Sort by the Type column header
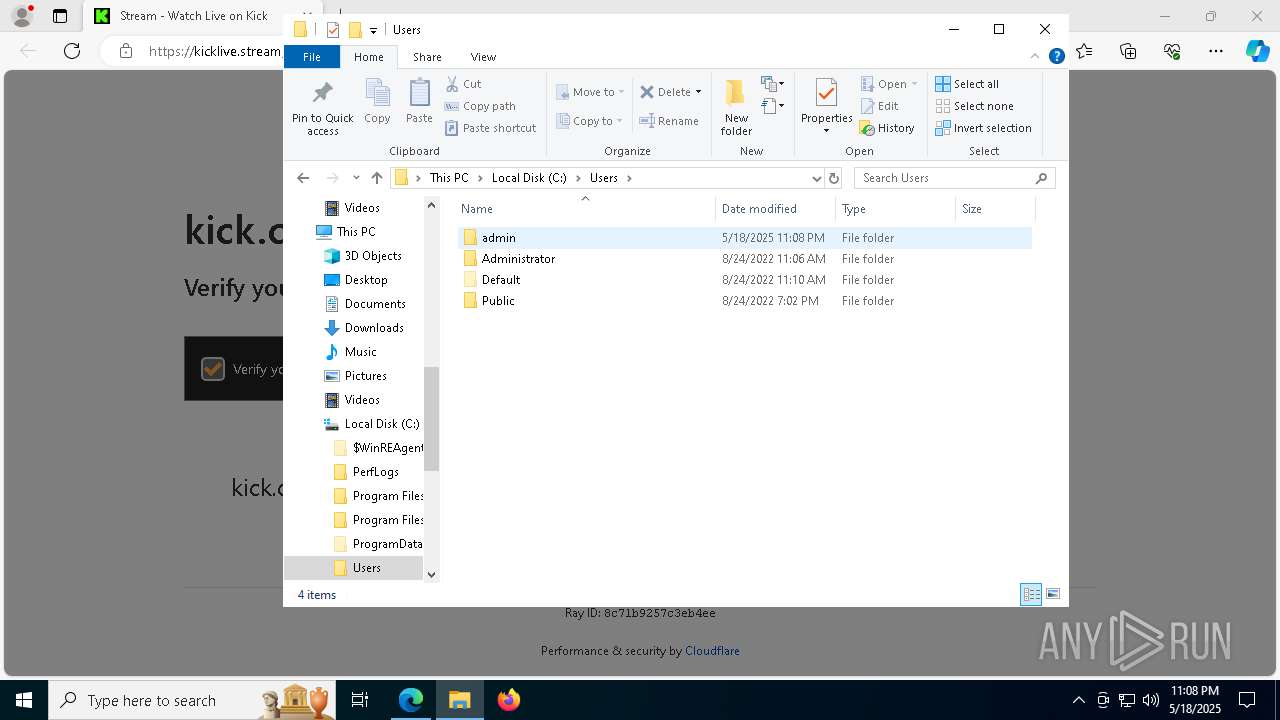 point(896,209)
